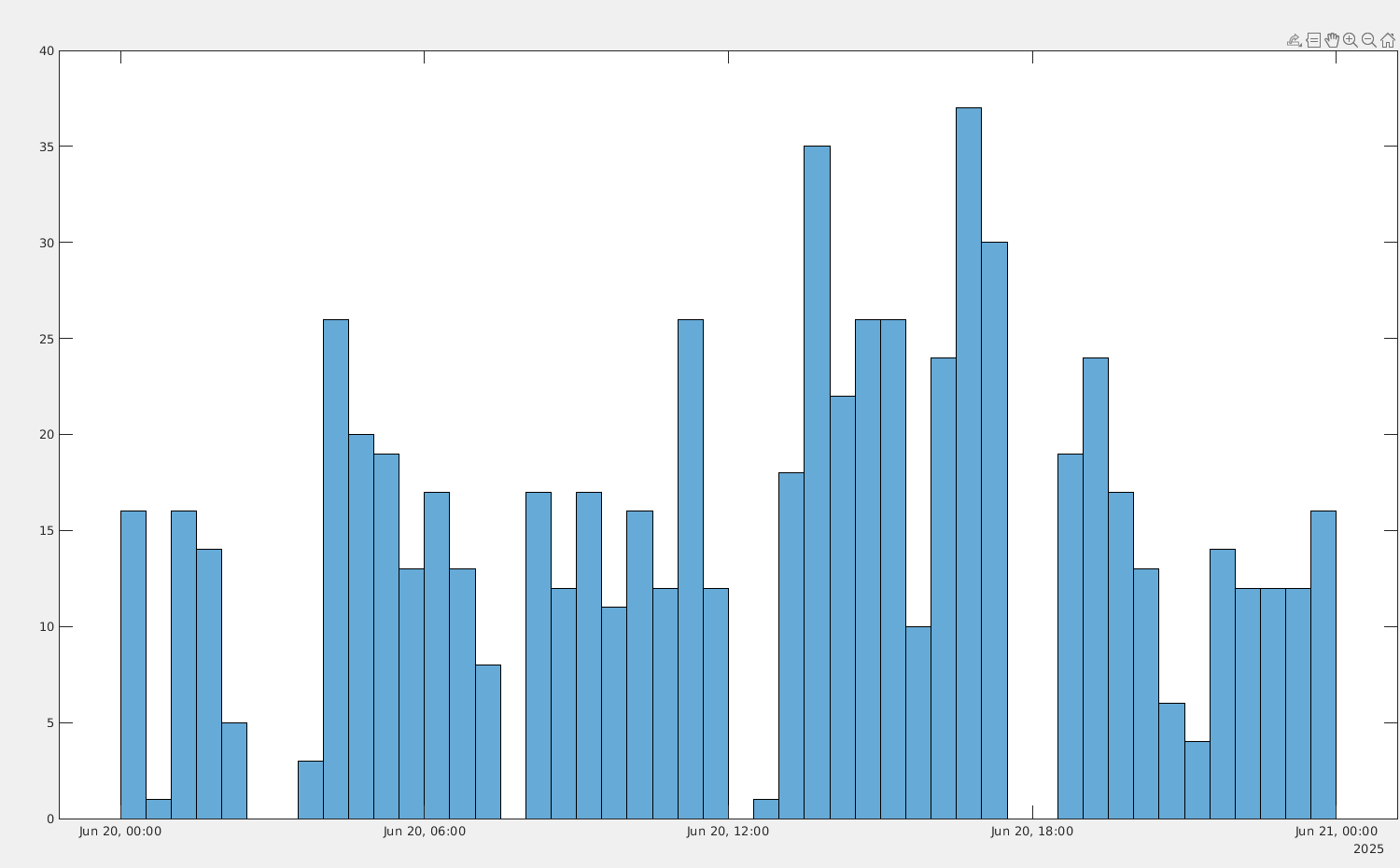This screenshot has height=868, width=1400.
Task: Click the y-axis tick label 15
Action: pyautogui.click(x=47, y=531)
